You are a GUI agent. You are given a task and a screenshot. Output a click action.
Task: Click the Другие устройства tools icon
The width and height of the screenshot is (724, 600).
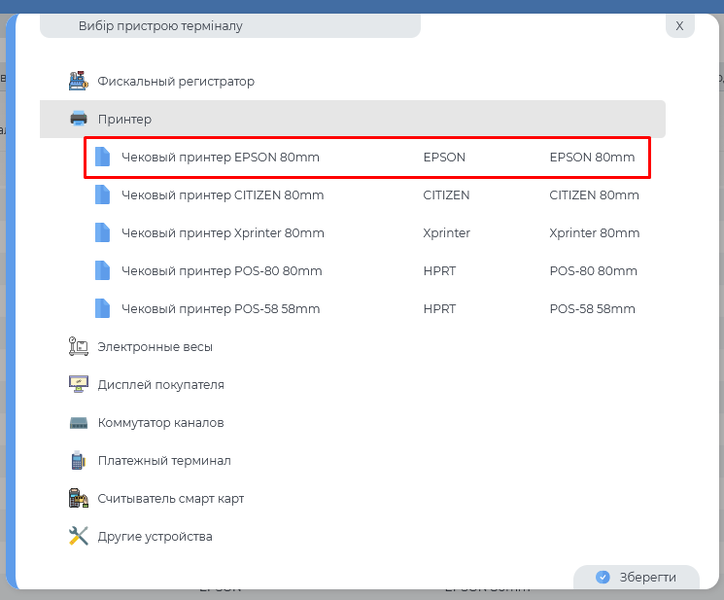point(79,536)
